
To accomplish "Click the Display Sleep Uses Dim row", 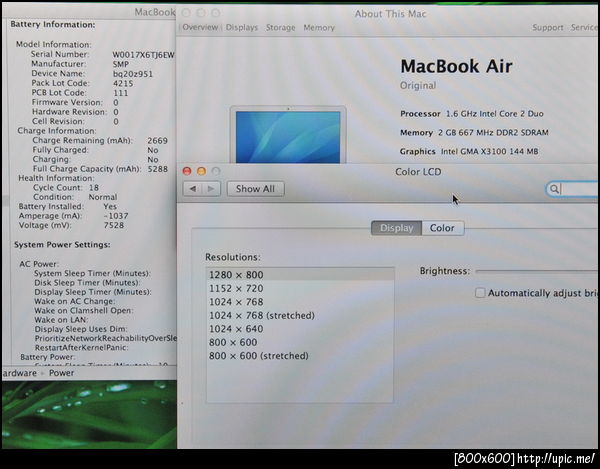I will (x=81, y=329).
